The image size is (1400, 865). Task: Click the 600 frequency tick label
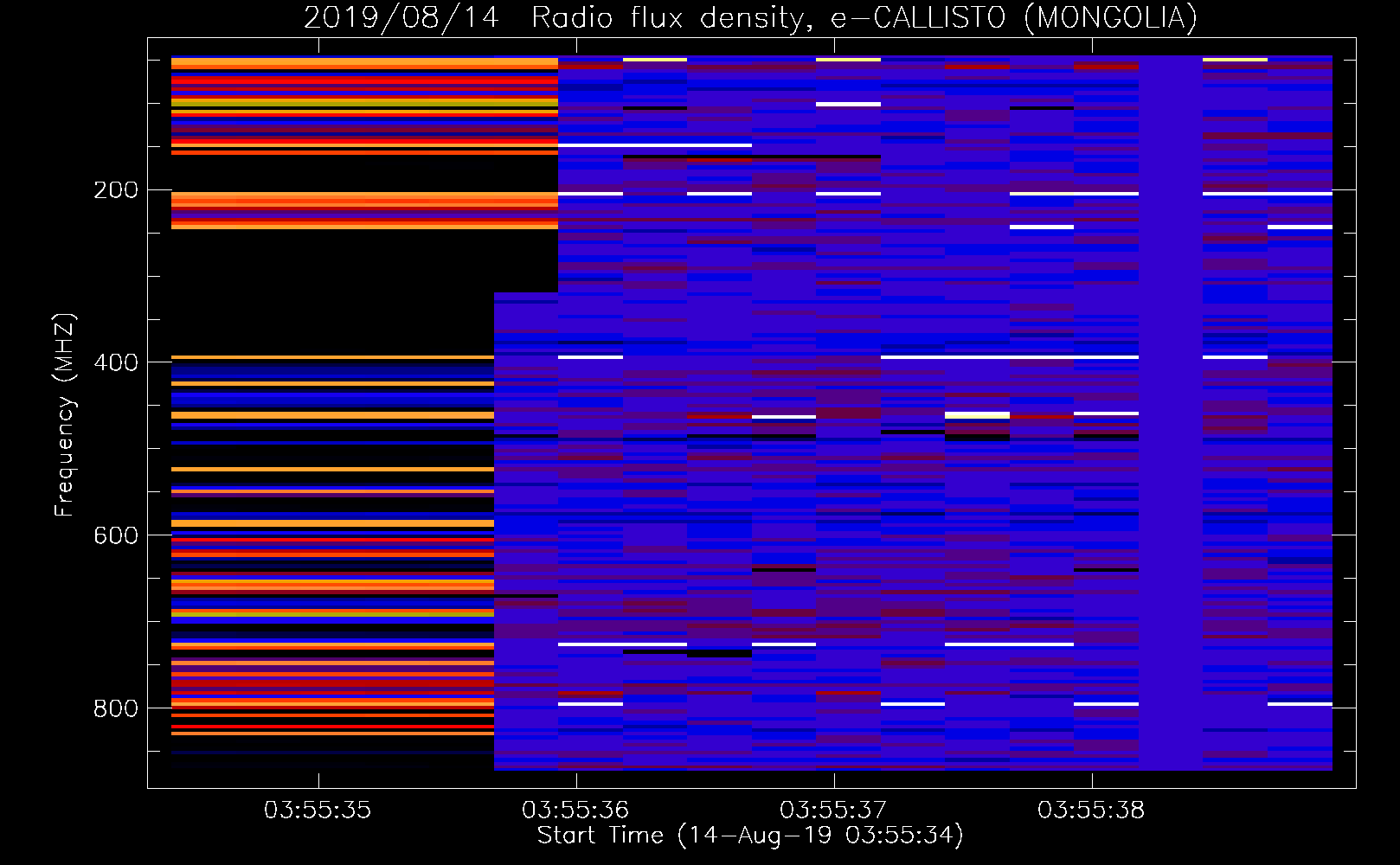[116, 535]
